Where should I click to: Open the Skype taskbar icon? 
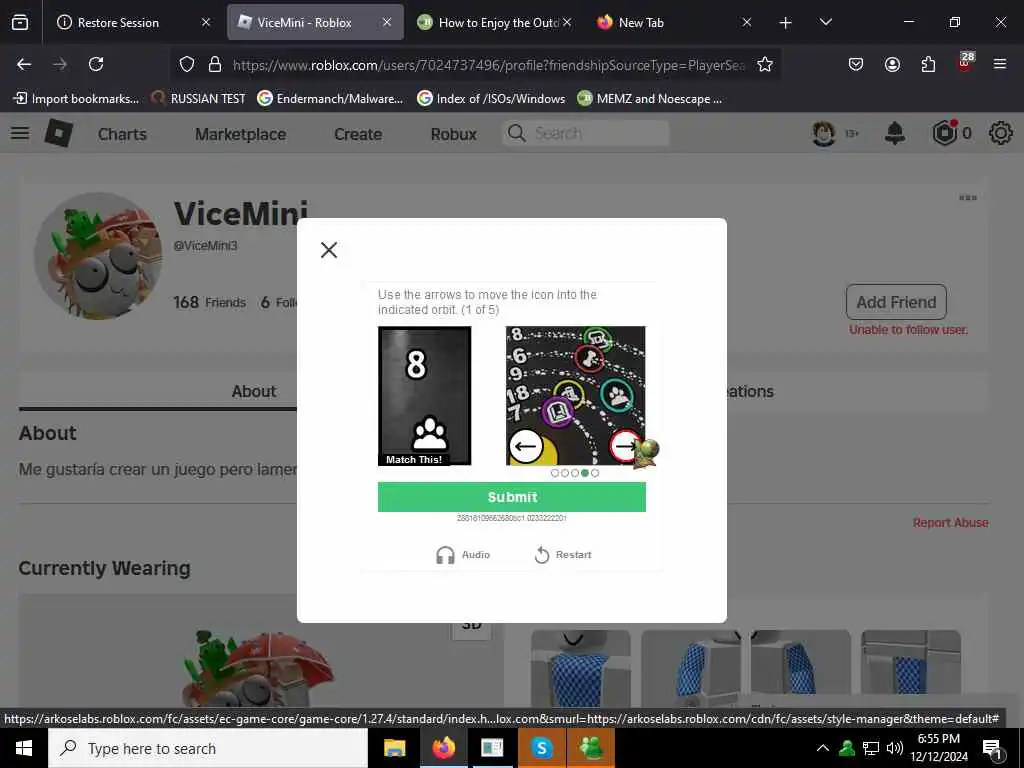[x=541, y=748]
